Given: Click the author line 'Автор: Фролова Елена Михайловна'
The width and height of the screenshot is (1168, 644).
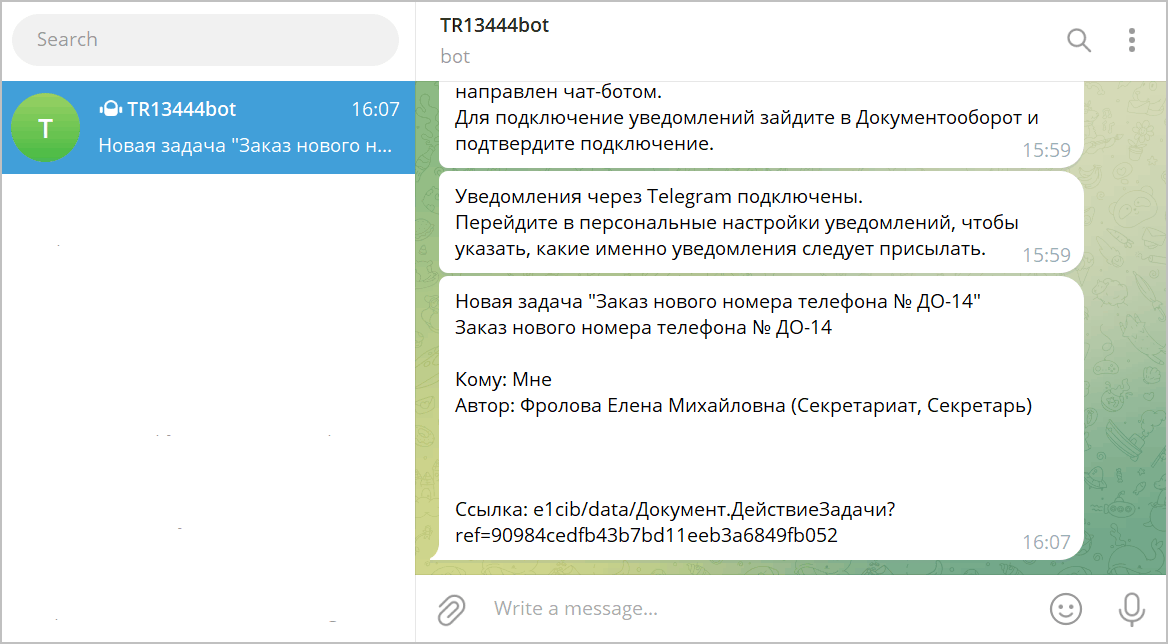Looking at the screenshot, I should (620, 406).
